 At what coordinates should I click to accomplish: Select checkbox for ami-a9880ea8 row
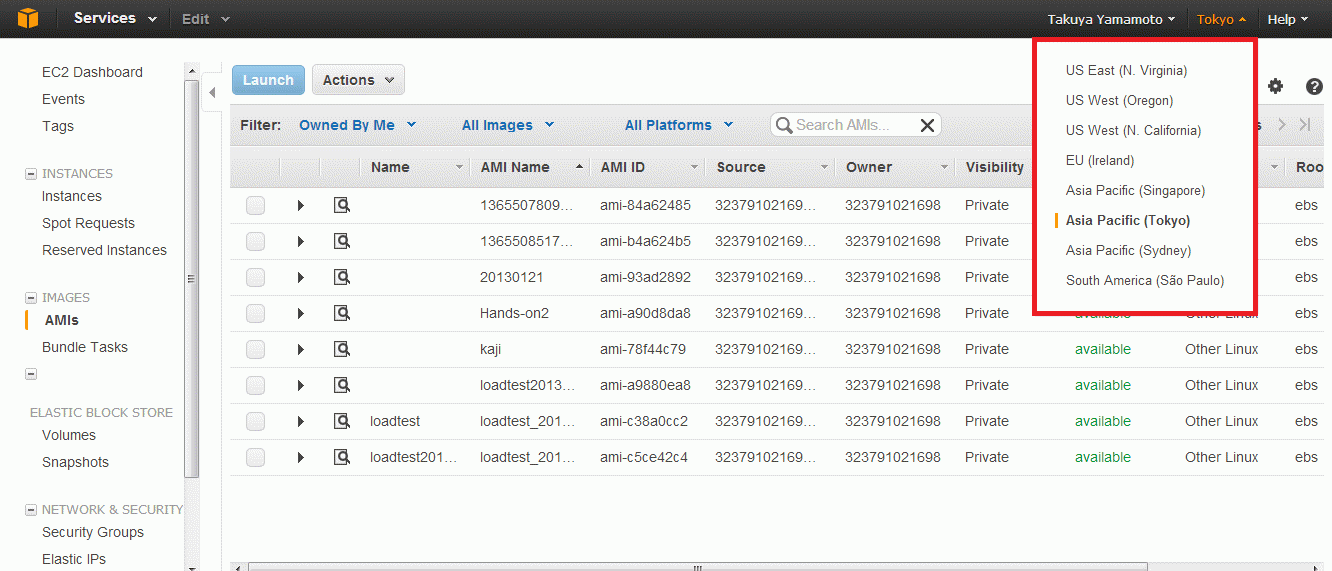click(x=256, y=385)
